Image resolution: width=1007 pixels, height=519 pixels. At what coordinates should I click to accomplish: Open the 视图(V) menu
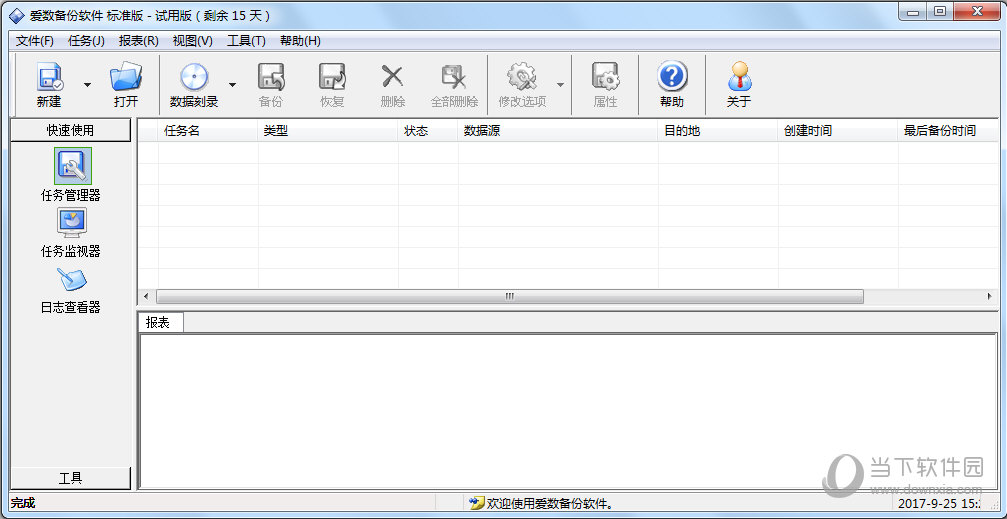pos(193,41)
